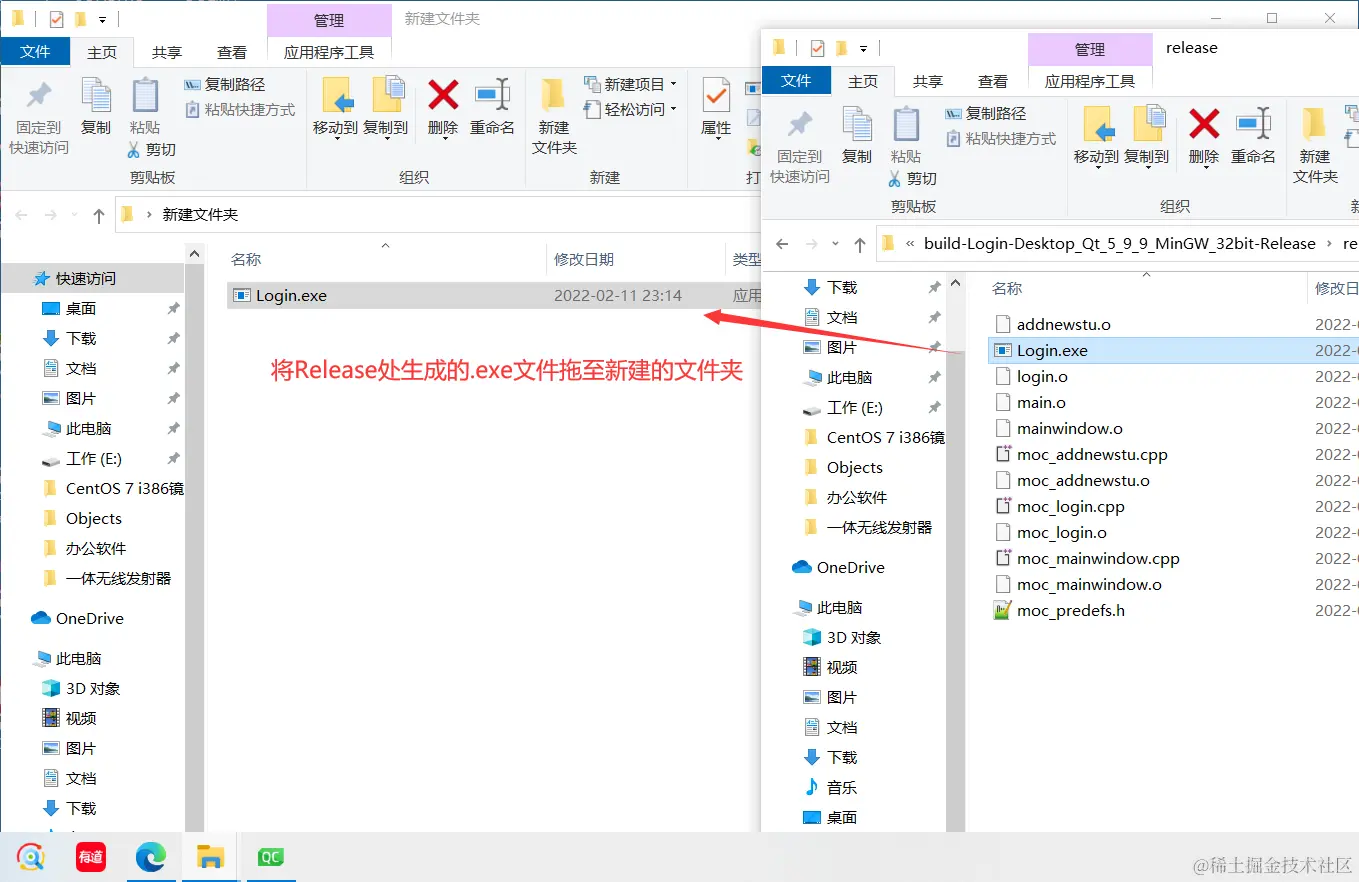Open 轻松访问 dropdown in left window

(x=631, y=109)
